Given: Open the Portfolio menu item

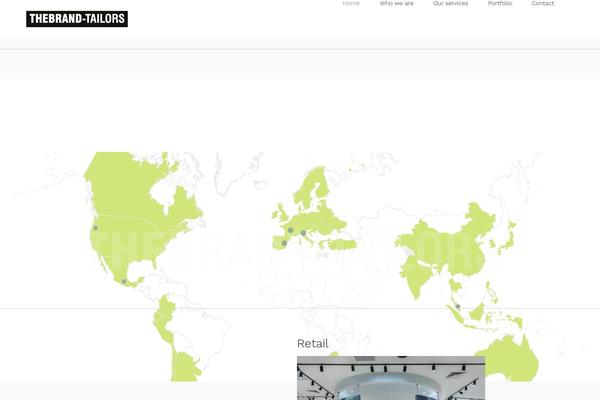Looking at the screenshot, I should coord(500,3).
